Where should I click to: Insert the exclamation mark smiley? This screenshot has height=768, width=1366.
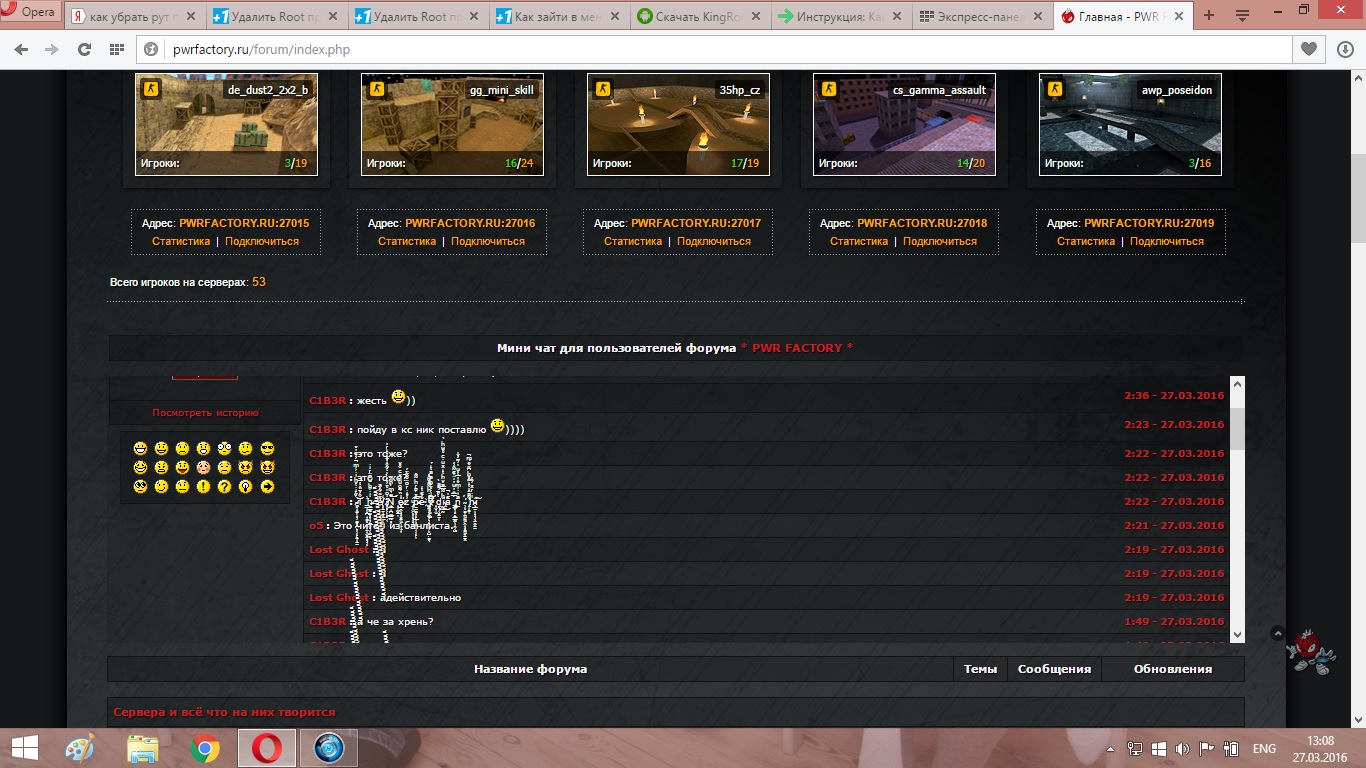[x=203, y=487]
